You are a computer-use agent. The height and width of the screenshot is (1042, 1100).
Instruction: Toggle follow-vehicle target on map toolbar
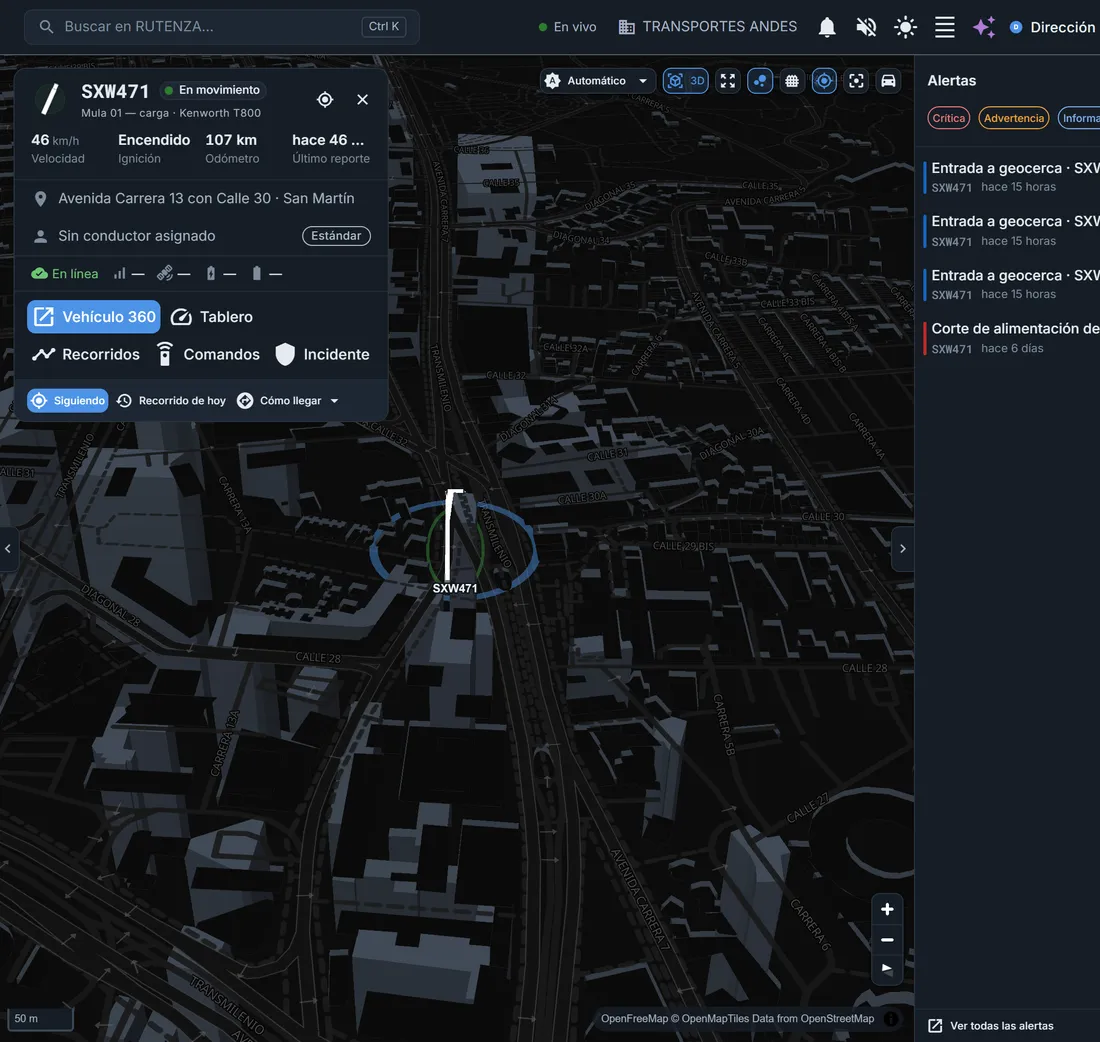pyautogui.click(x=824, y=81)
